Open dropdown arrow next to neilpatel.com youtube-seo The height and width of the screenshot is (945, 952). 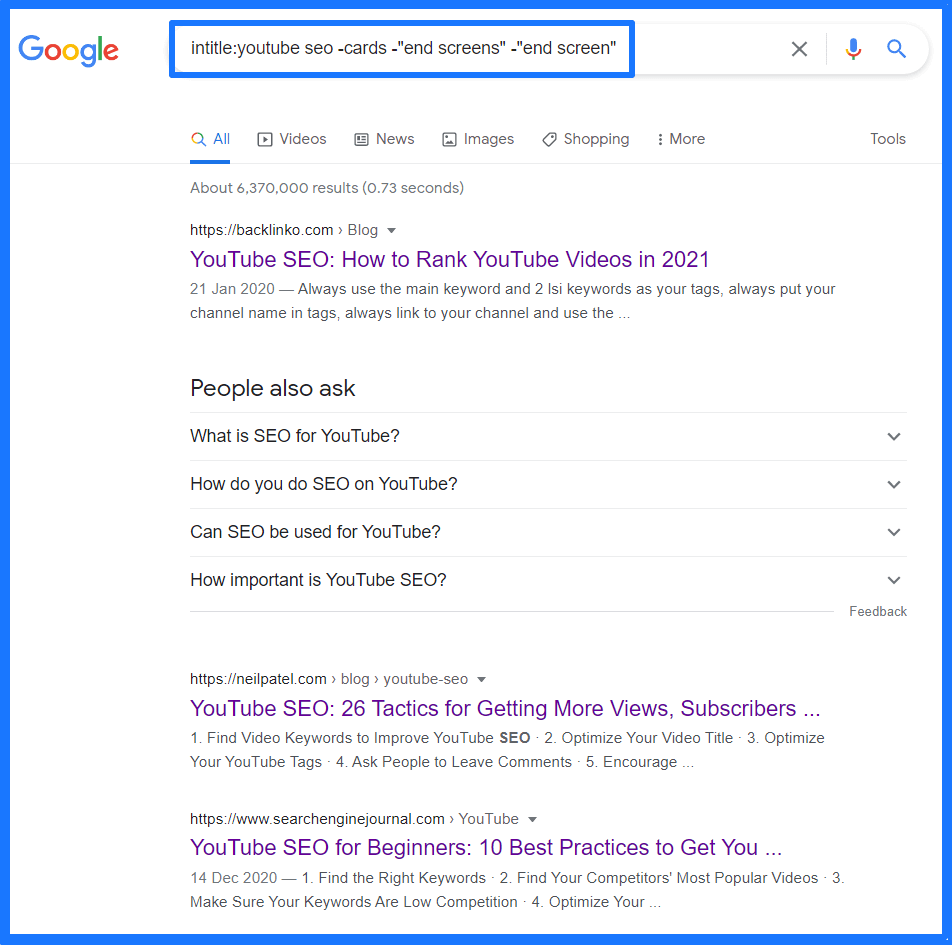point(481,680)
